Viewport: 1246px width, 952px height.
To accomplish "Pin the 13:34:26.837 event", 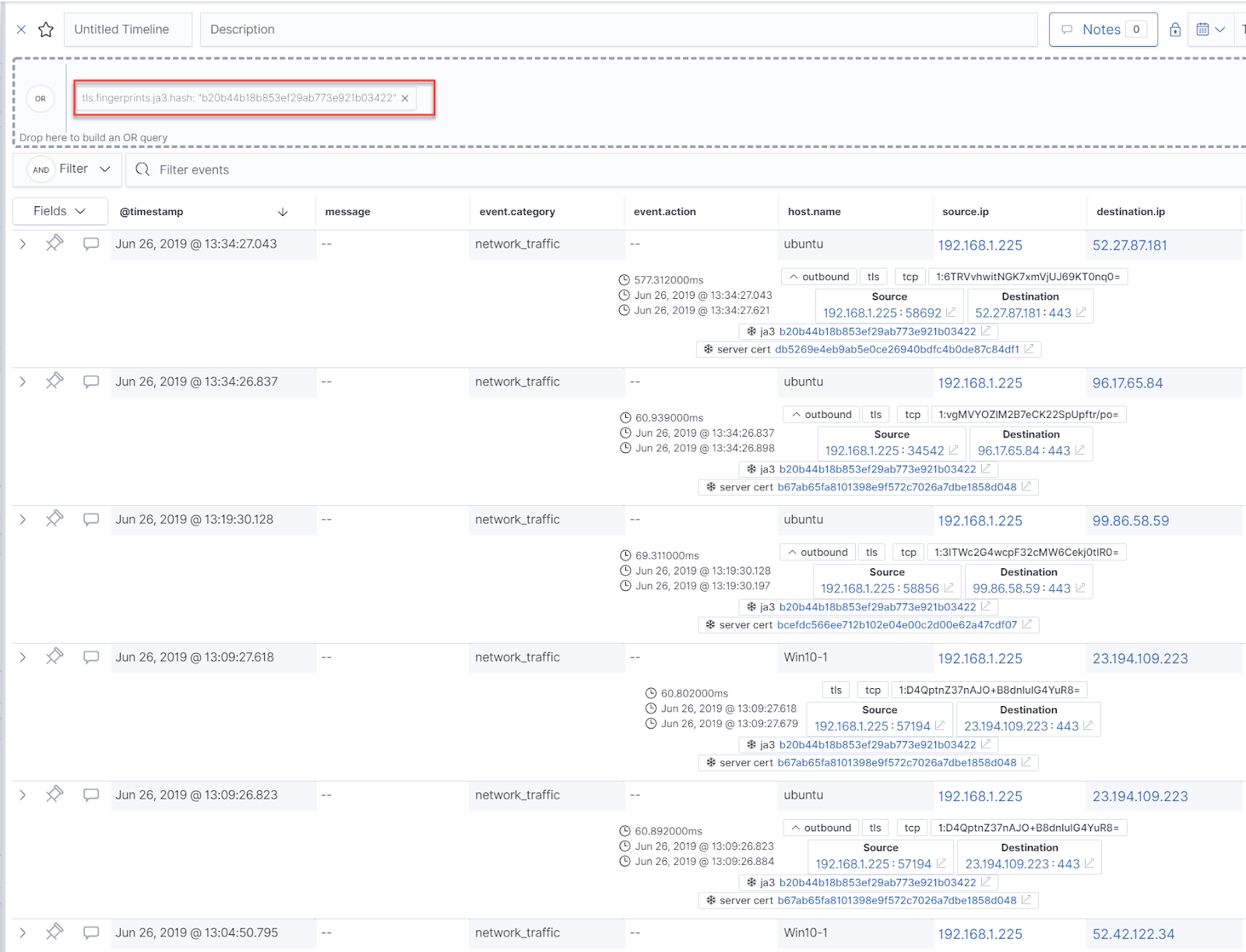I will click(x=55, y=381).
